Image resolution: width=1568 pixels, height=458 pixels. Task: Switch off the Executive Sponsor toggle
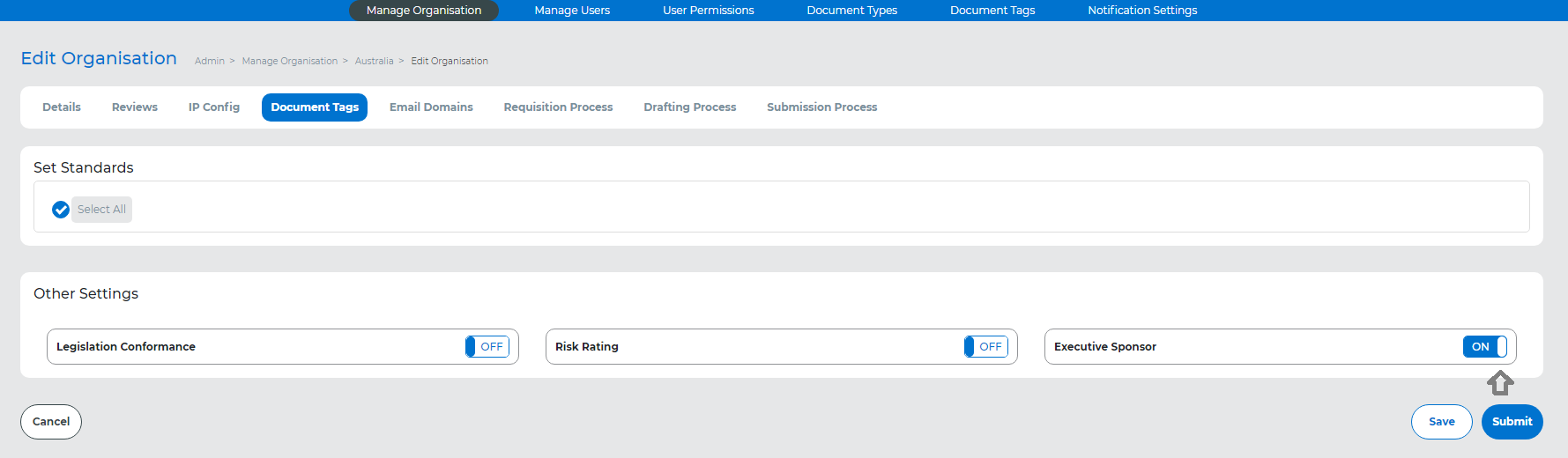click(1485, 347)
